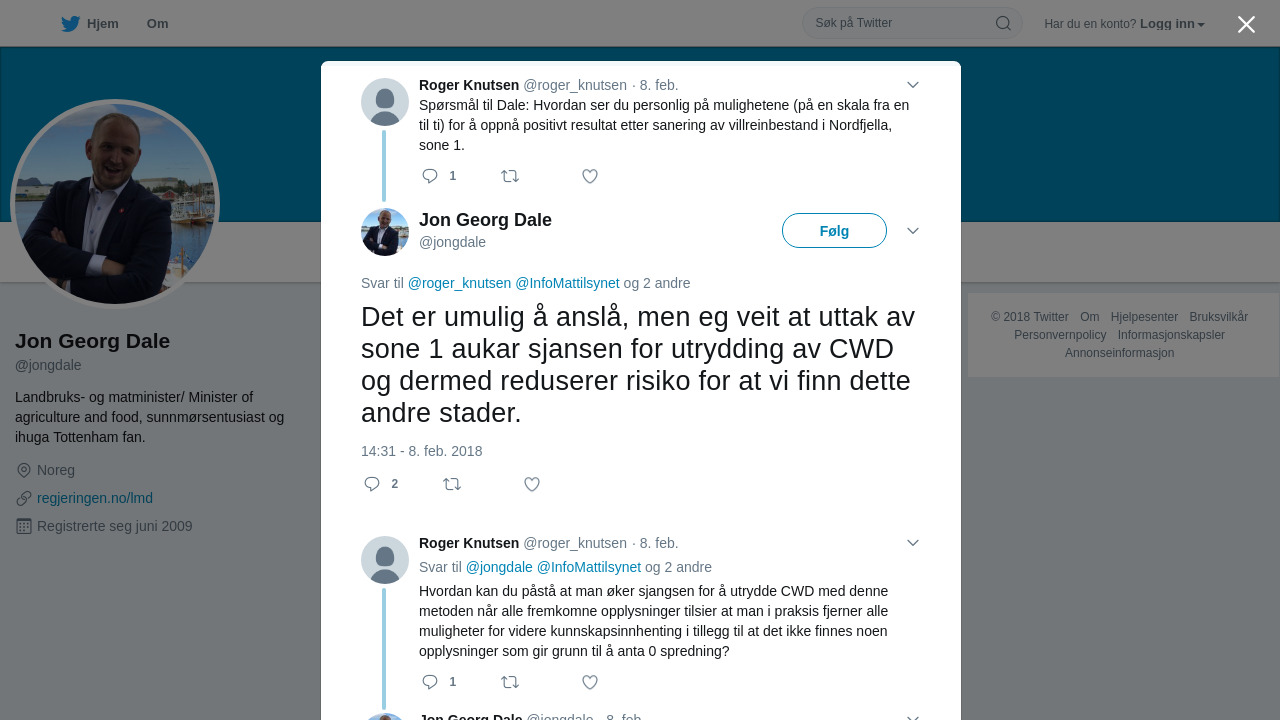
Task: Like Roger Knutsen's first tweet
Action: click(590, 176)
